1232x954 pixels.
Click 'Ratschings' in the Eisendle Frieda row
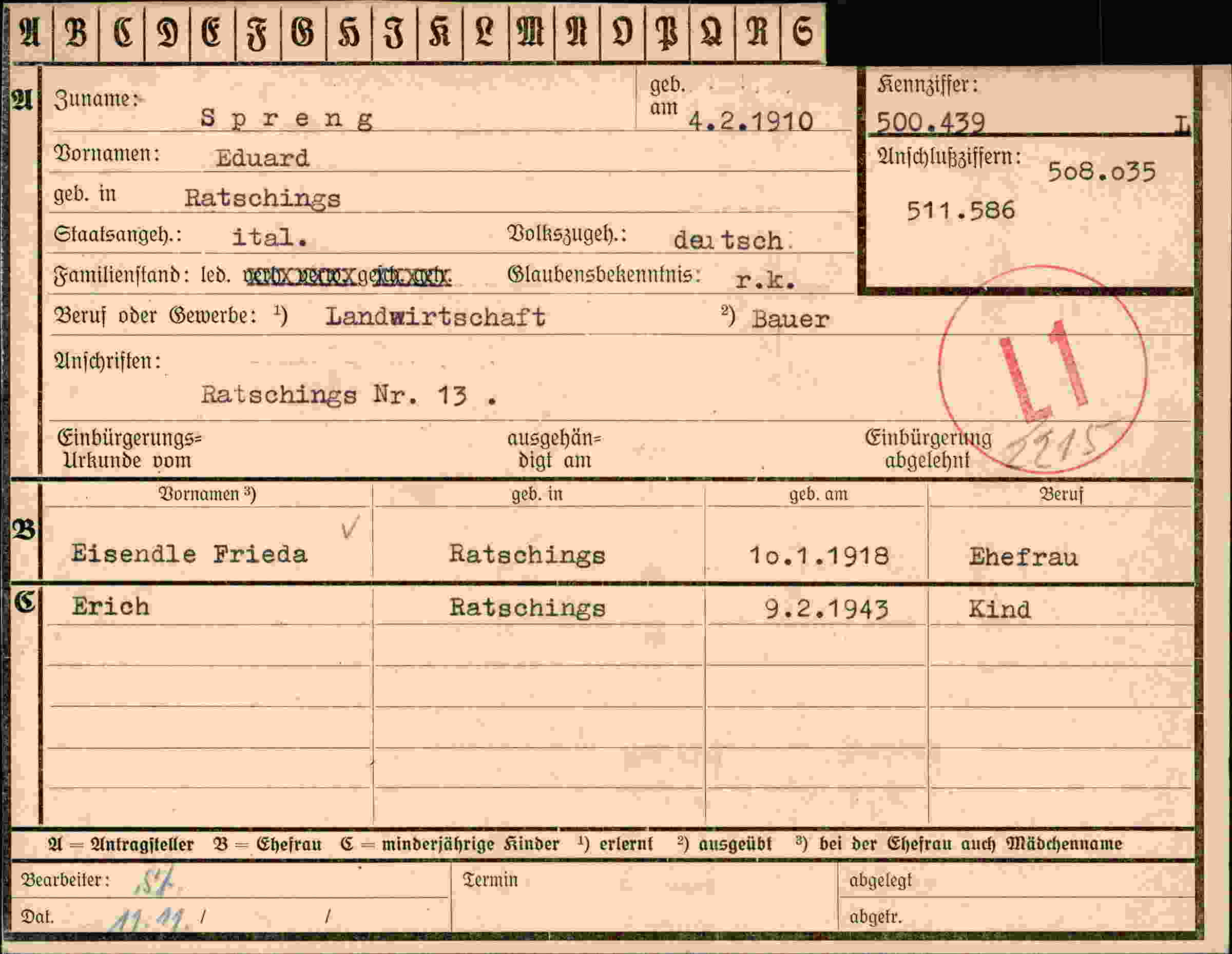click(527, 555)
